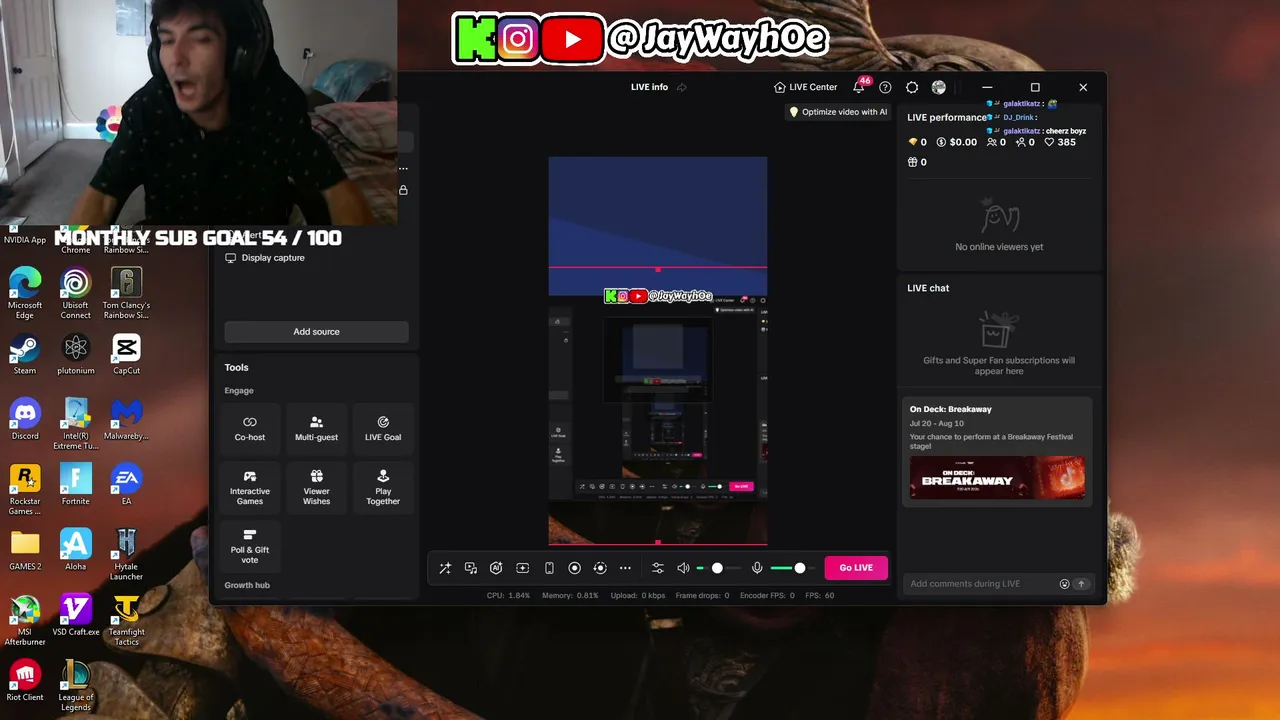Open the Riot Client desktop shortcut

coord(25,681)
